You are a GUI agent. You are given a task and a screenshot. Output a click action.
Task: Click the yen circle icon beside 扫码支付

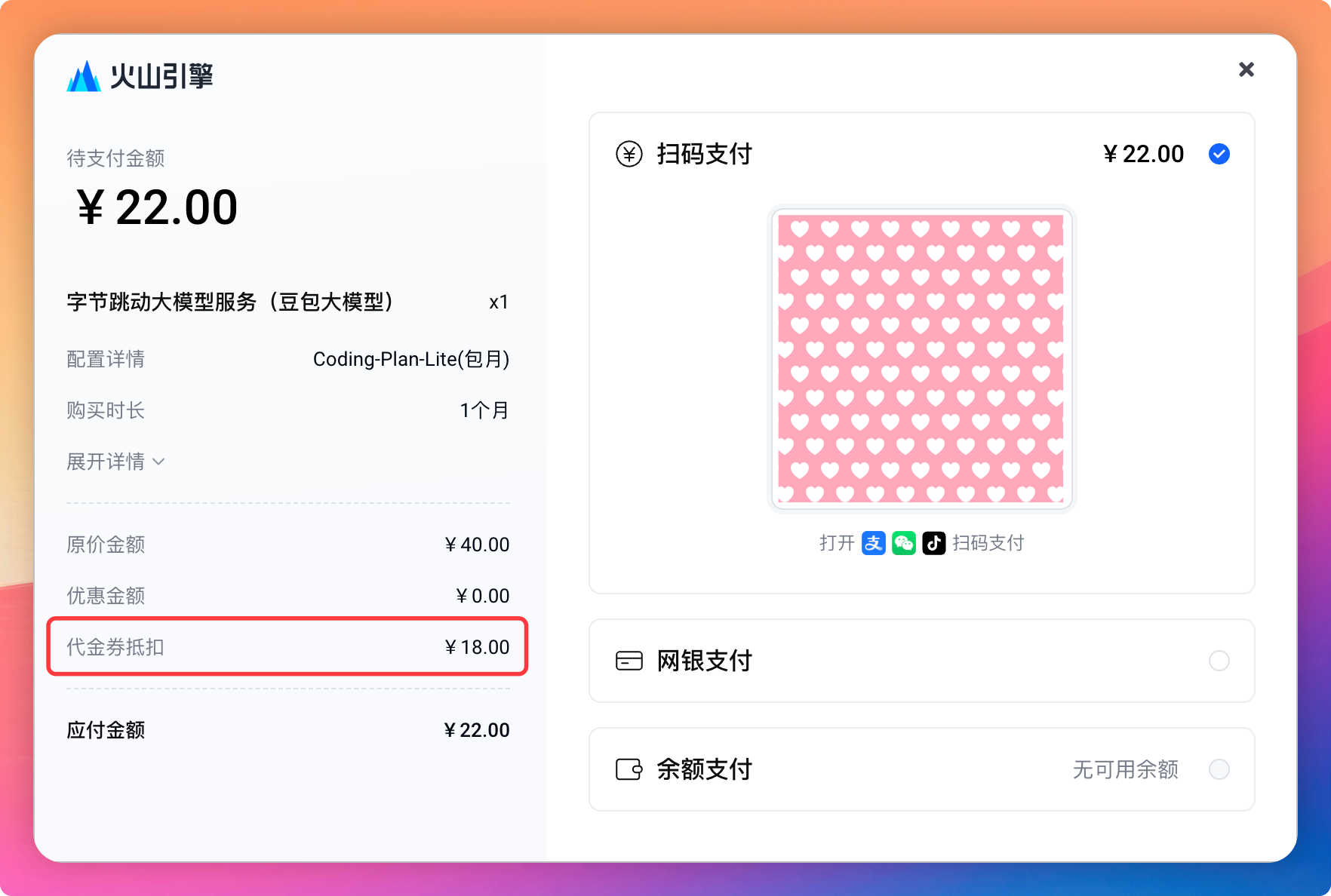click(629, 154)
